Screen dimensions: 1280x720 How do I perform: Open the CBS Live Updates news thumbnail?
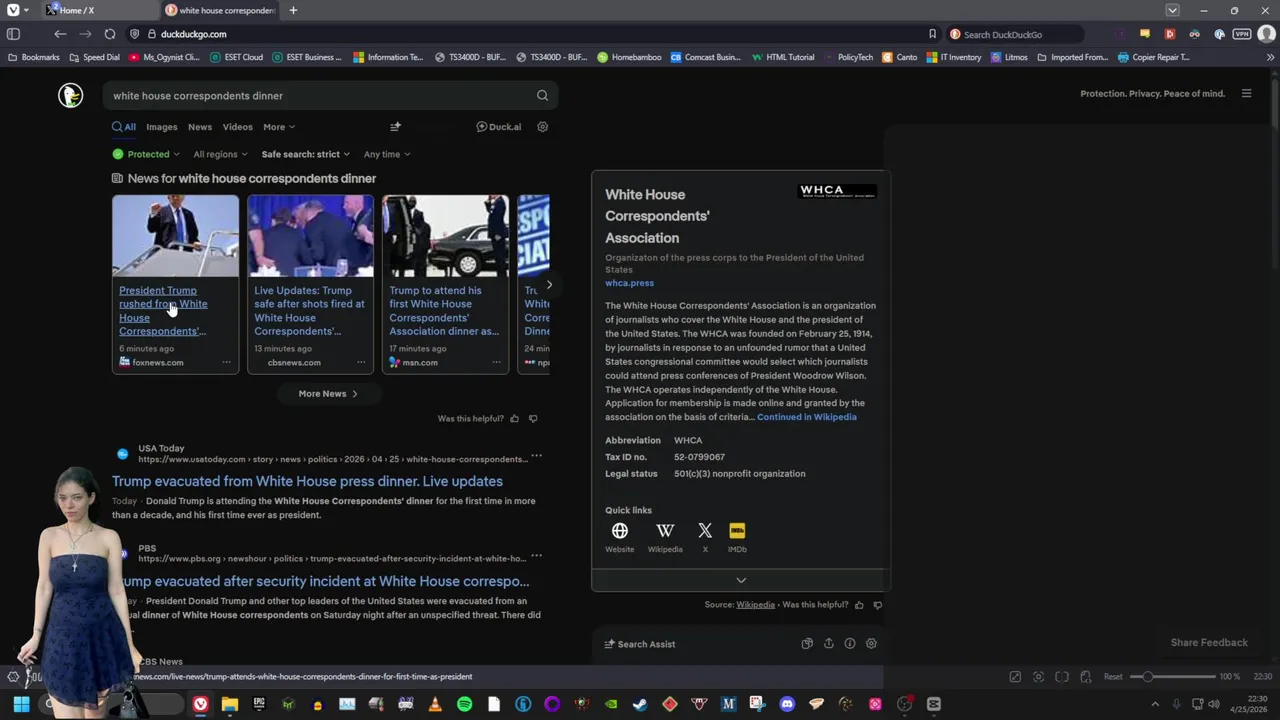point(310,236)
